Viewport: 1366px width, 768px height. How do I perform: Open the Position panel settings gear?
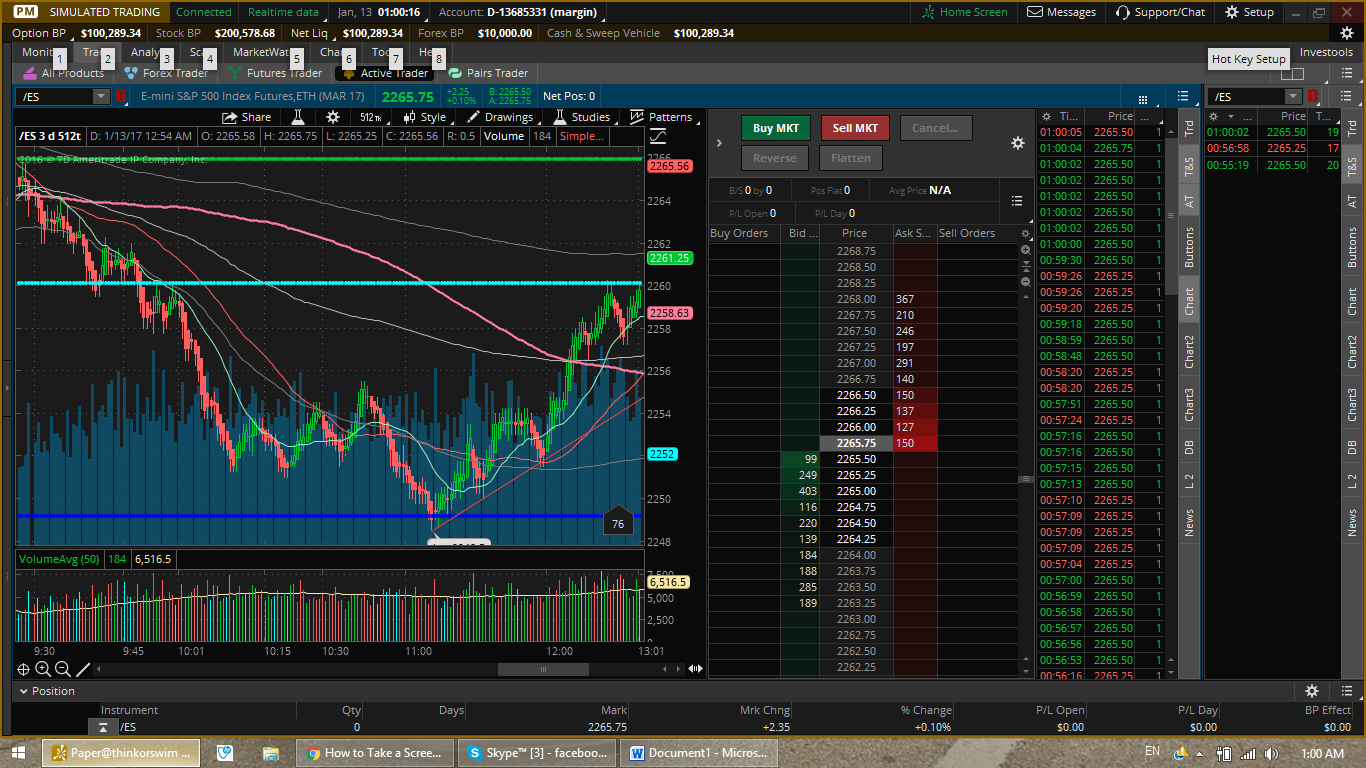pos(1312,691)
